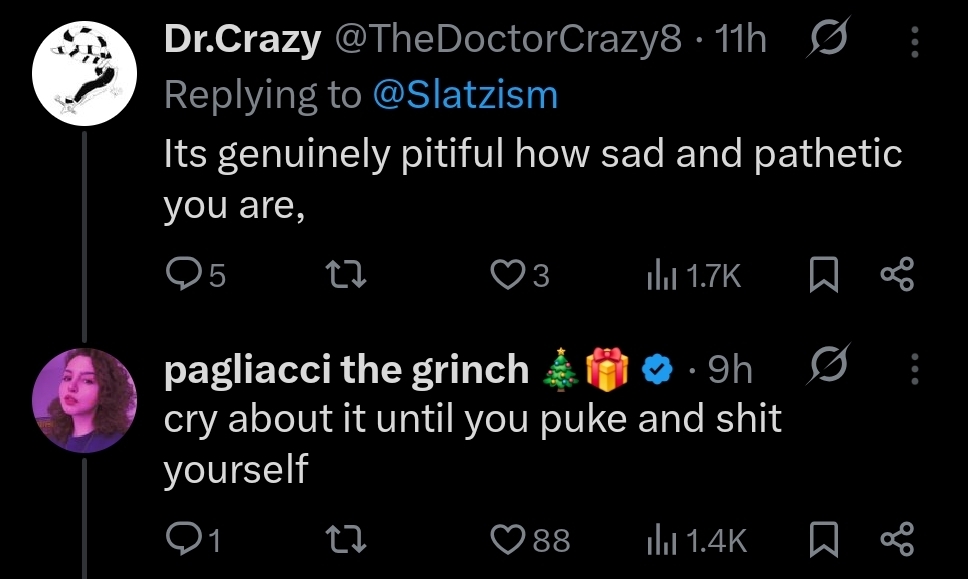Screen dimensions: 968x579
Task: Reply to pagliacci the grinch's tweet
Action: [182, 540]
